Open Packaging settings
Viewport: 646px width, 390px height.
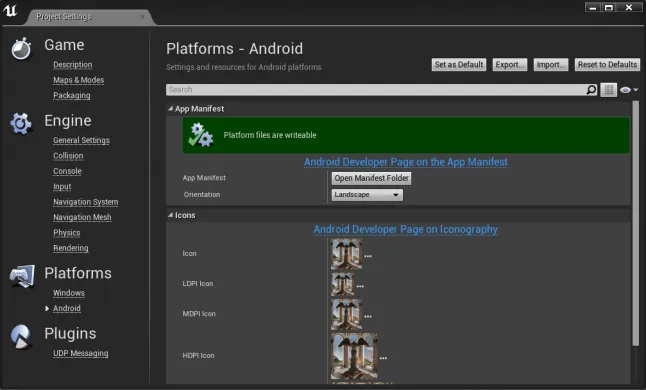[x=72, y=95]
